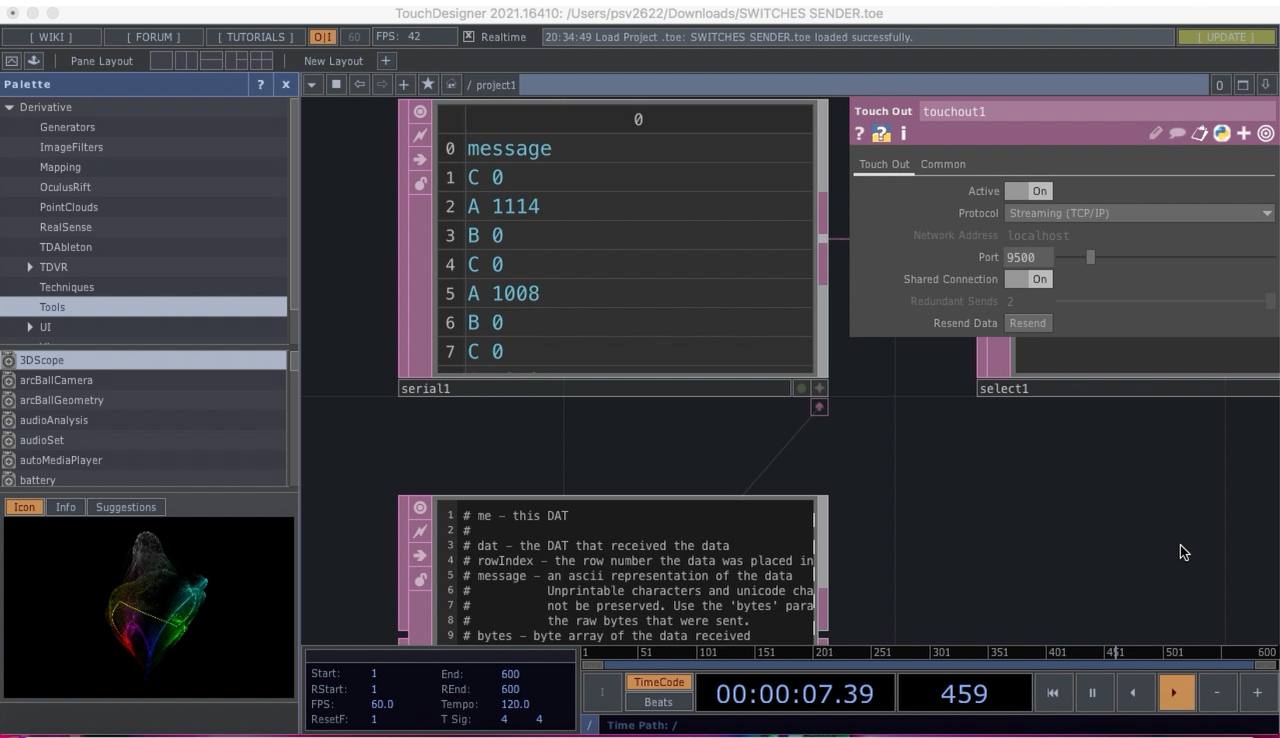Open the TUTORIALS link
The width and height of the screenshot is (1280, 738).
pos(255,37)
